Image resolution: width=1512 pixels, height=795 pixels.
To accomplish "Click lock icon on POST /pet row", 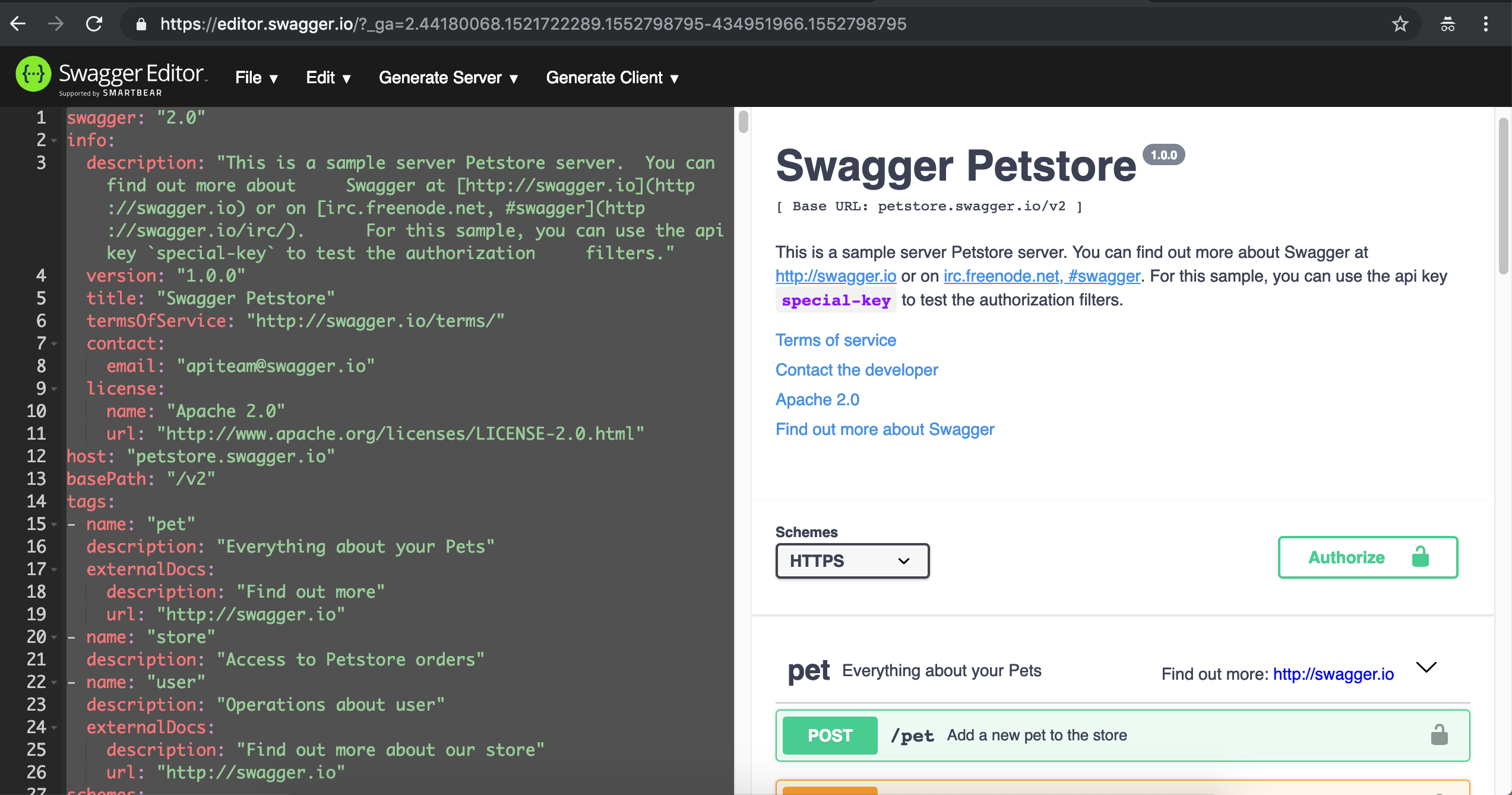I will (1439, 736).
